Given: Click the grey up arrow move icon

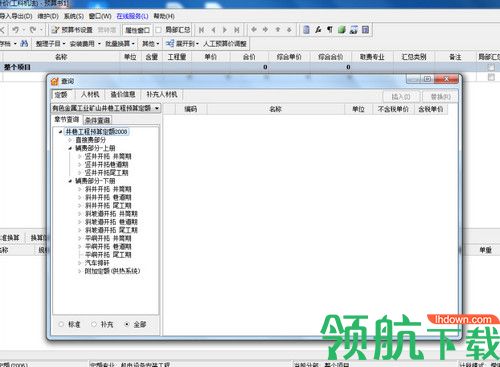Looking at the screenshot, I should coord(278,30).
